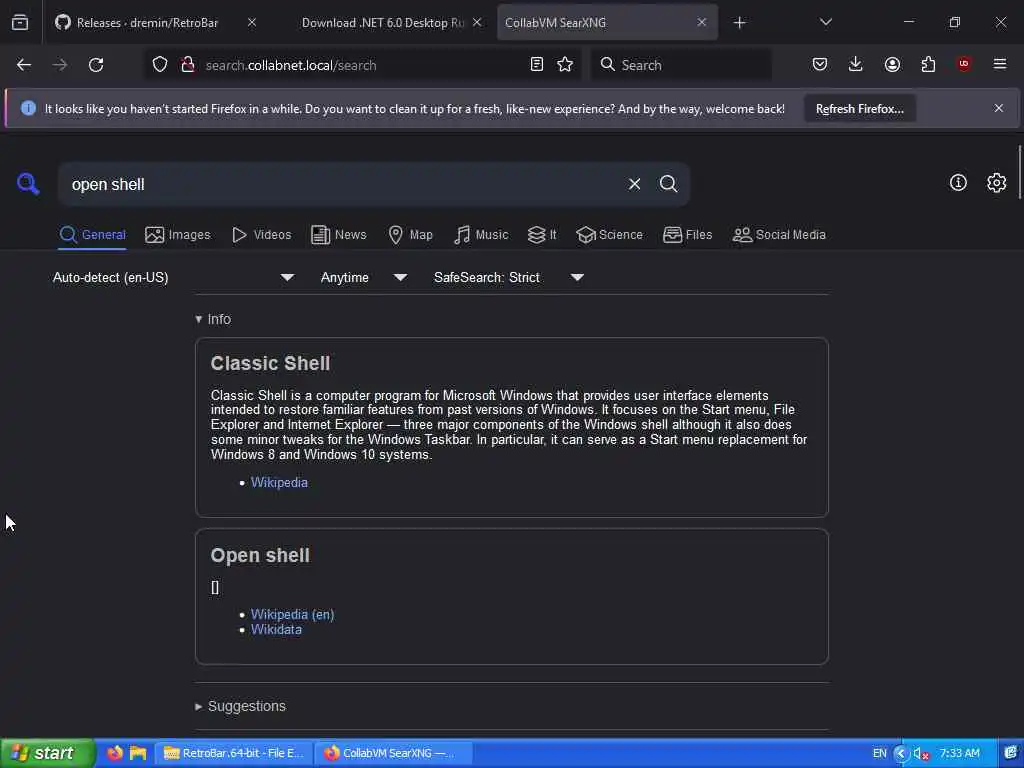This screenshot has height=768, width=1024.
Task: Open SafeSearch: Strict dropdown
Action: tap(509, 278)
